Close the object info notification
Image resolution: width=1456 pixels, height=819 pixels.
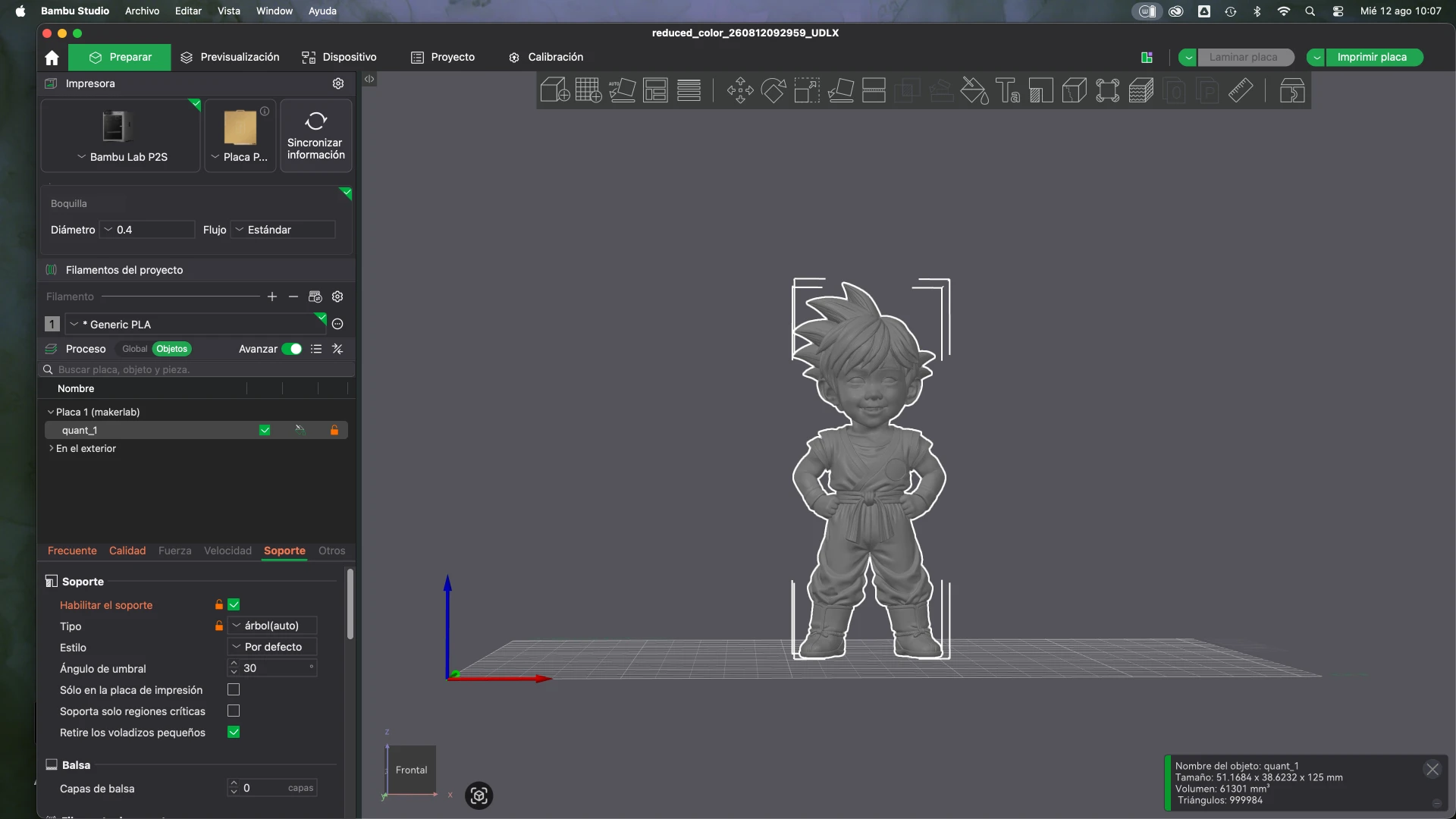1432,770
